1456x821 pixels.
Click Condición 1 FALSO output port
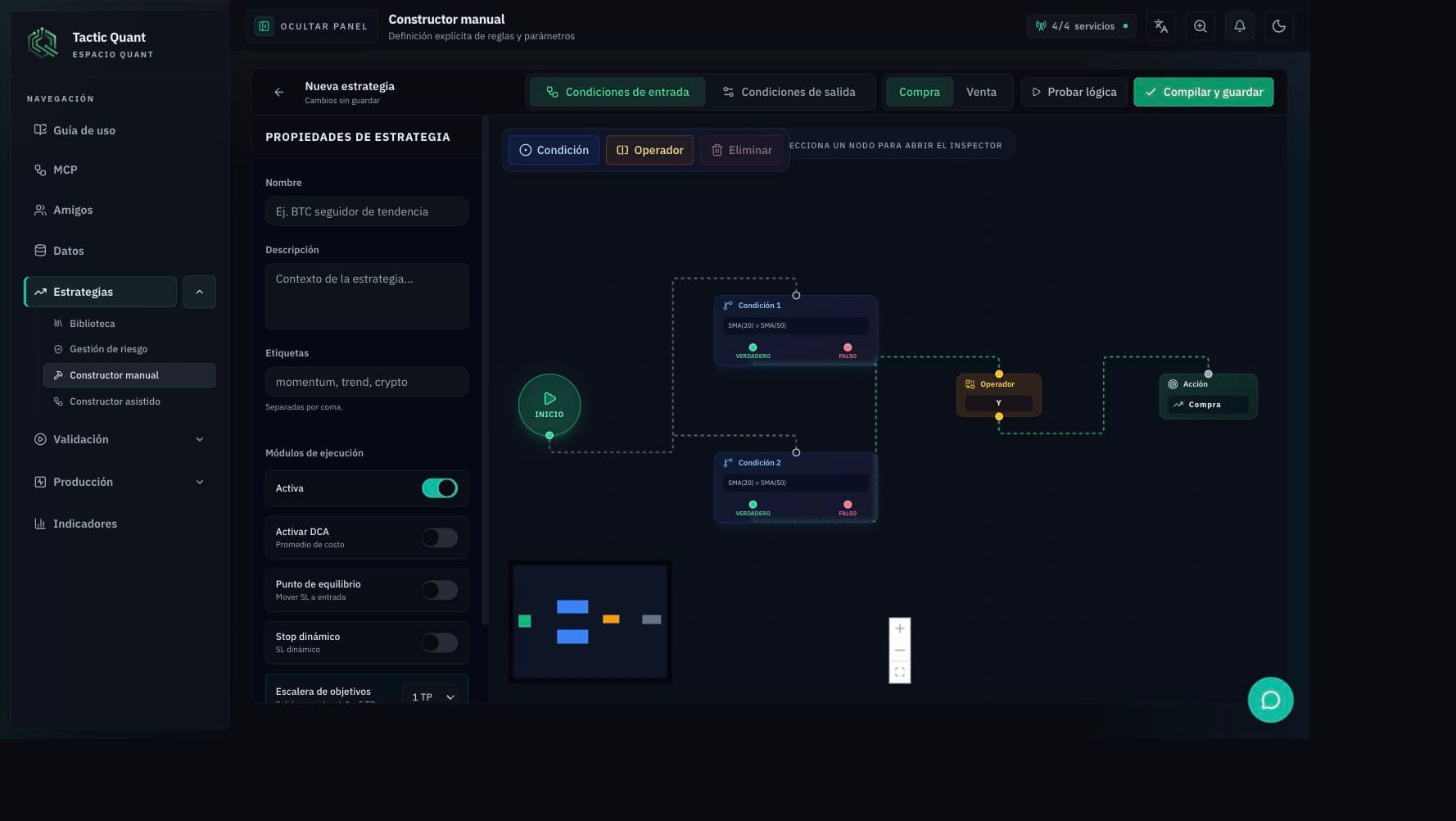[x=848, y=347]
